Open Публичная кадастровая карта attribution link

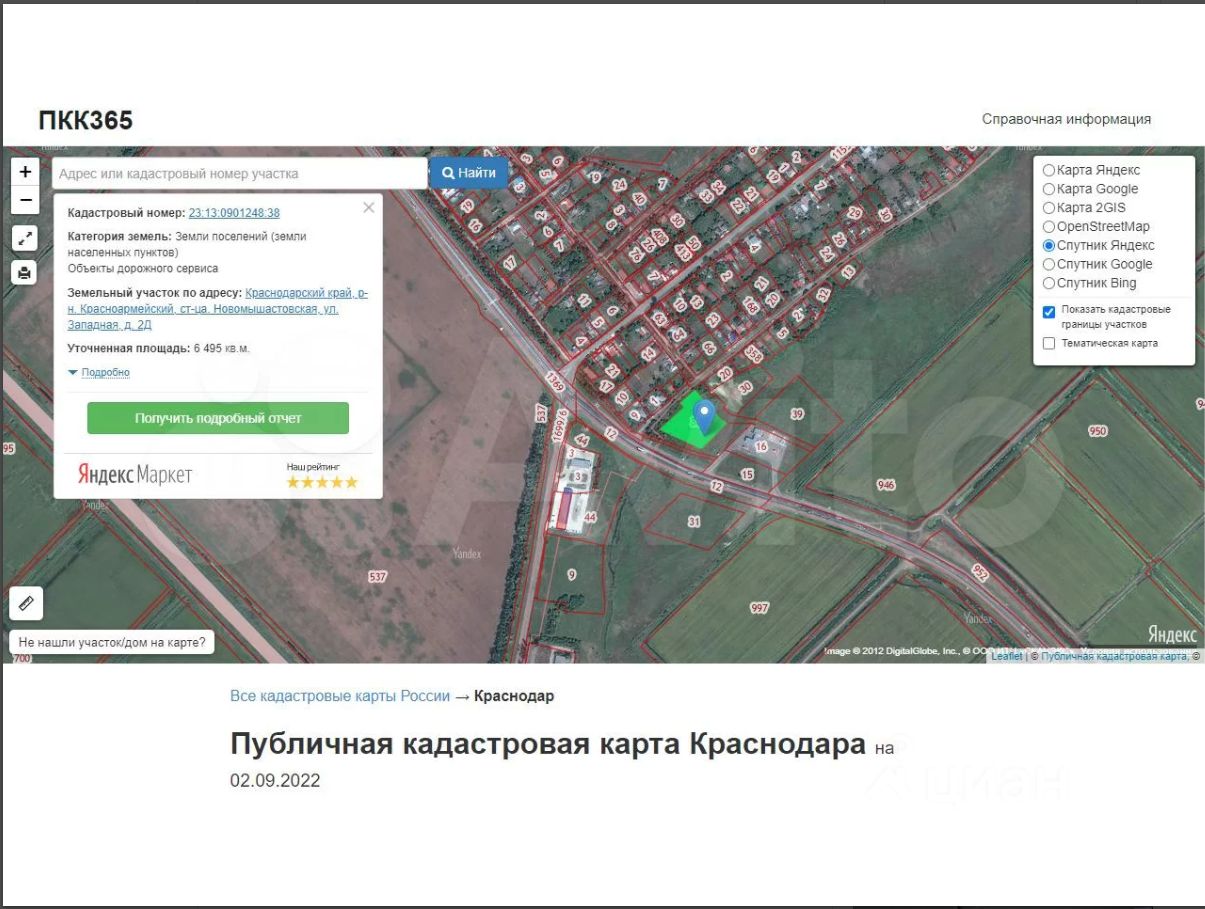(x=1114, y=656)
